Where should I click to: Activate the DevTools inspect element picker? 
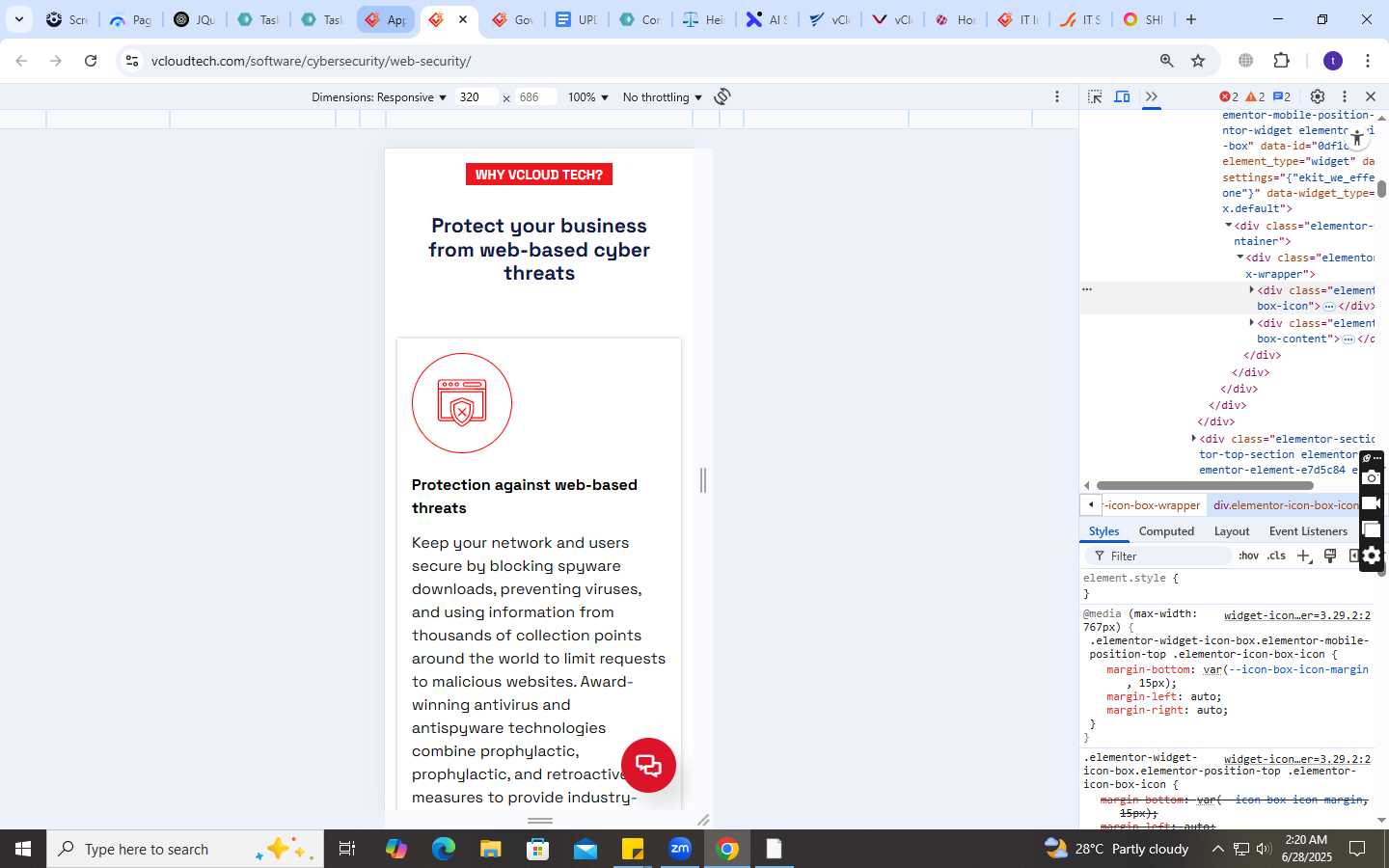click(1095, 96)
